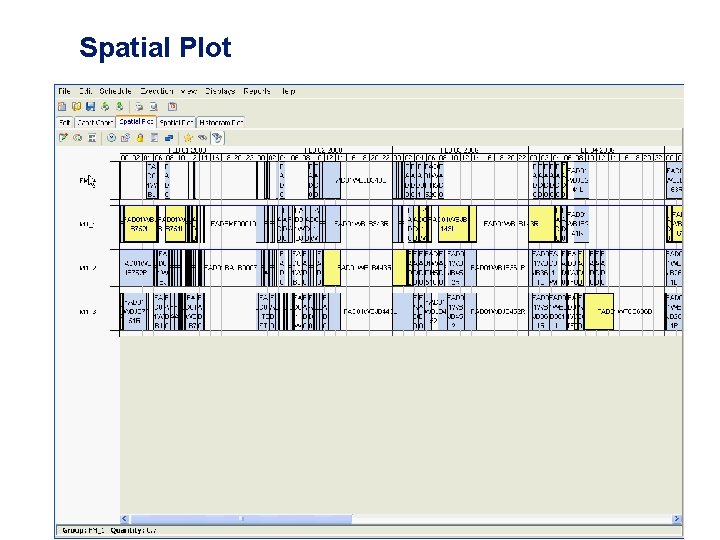Click the horizontal scrollbar thumb
The width and height of the screenshot is (720, 540).
click(241, 518)
